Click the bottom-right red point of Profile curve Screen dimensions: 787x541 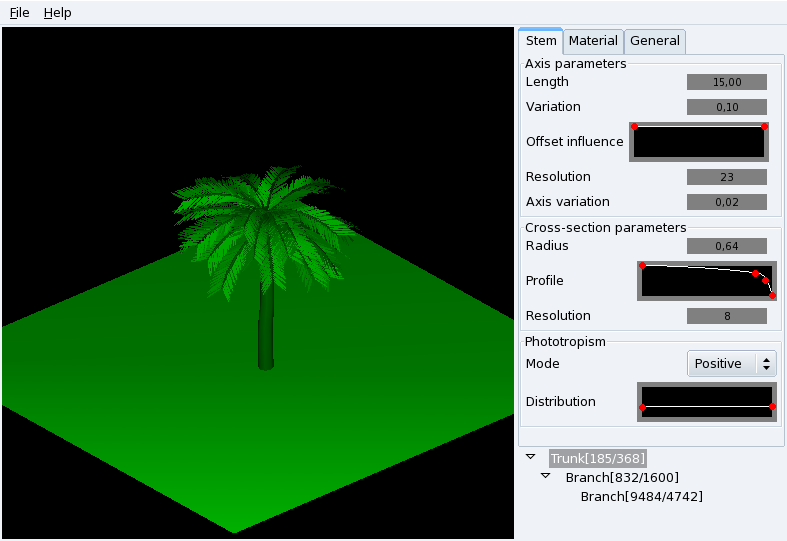772,296
